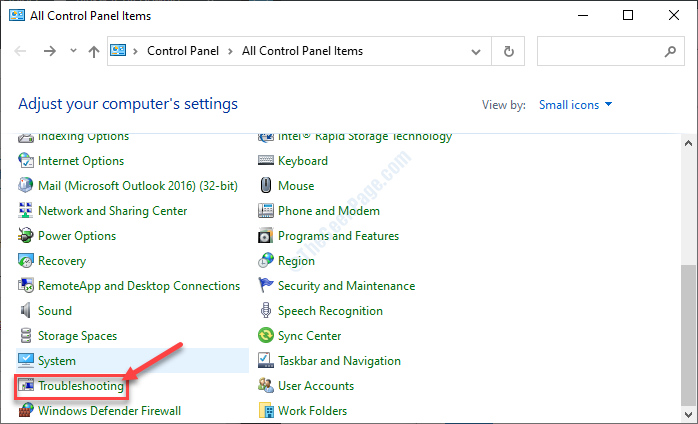This screenshot has height=424, width=698.
Task: Open the Region link
Action: (296, 261)
